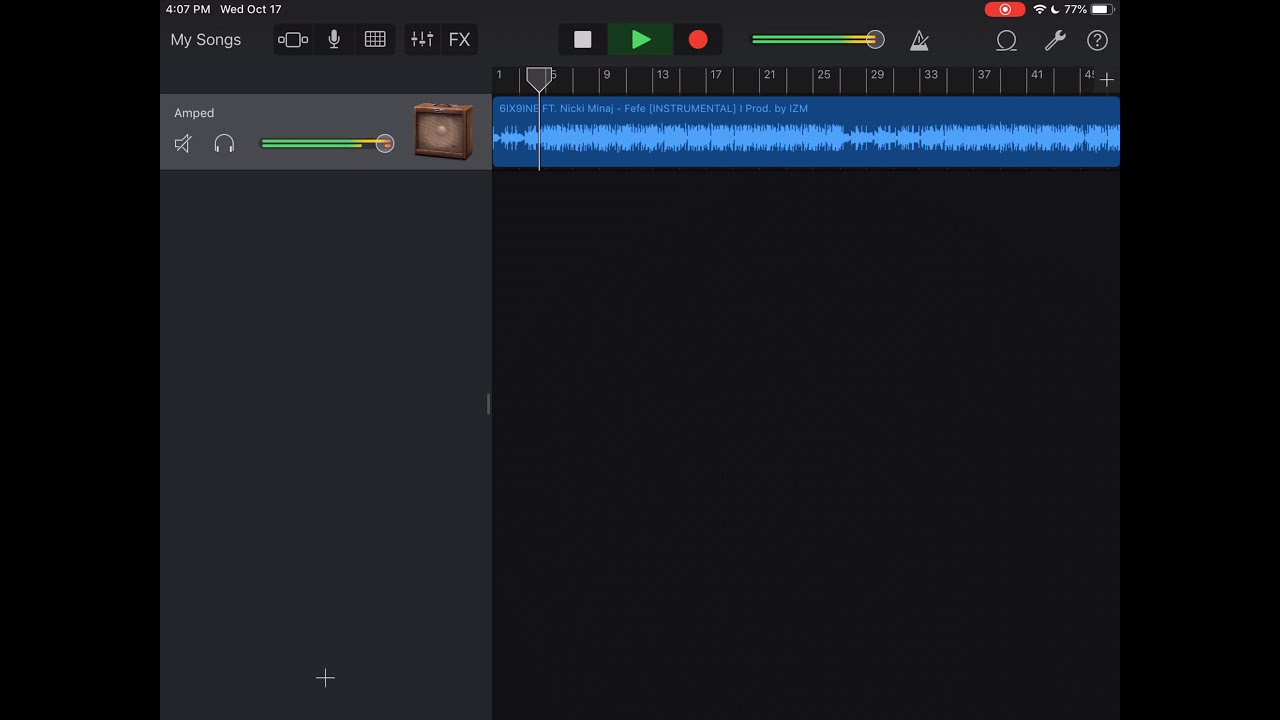
Task: Stop playback with the square button
Action: [583, 40]
